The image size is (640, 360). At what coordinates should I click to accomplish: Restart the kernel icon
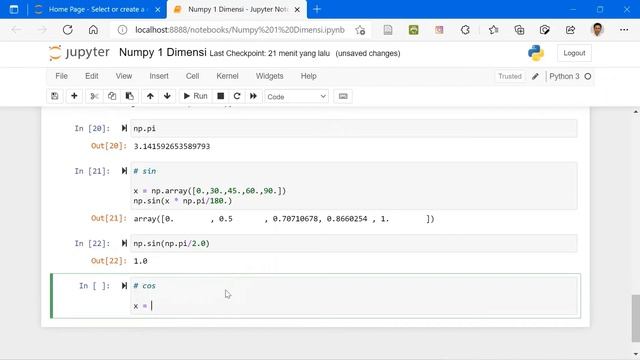(x=237, y=96)
